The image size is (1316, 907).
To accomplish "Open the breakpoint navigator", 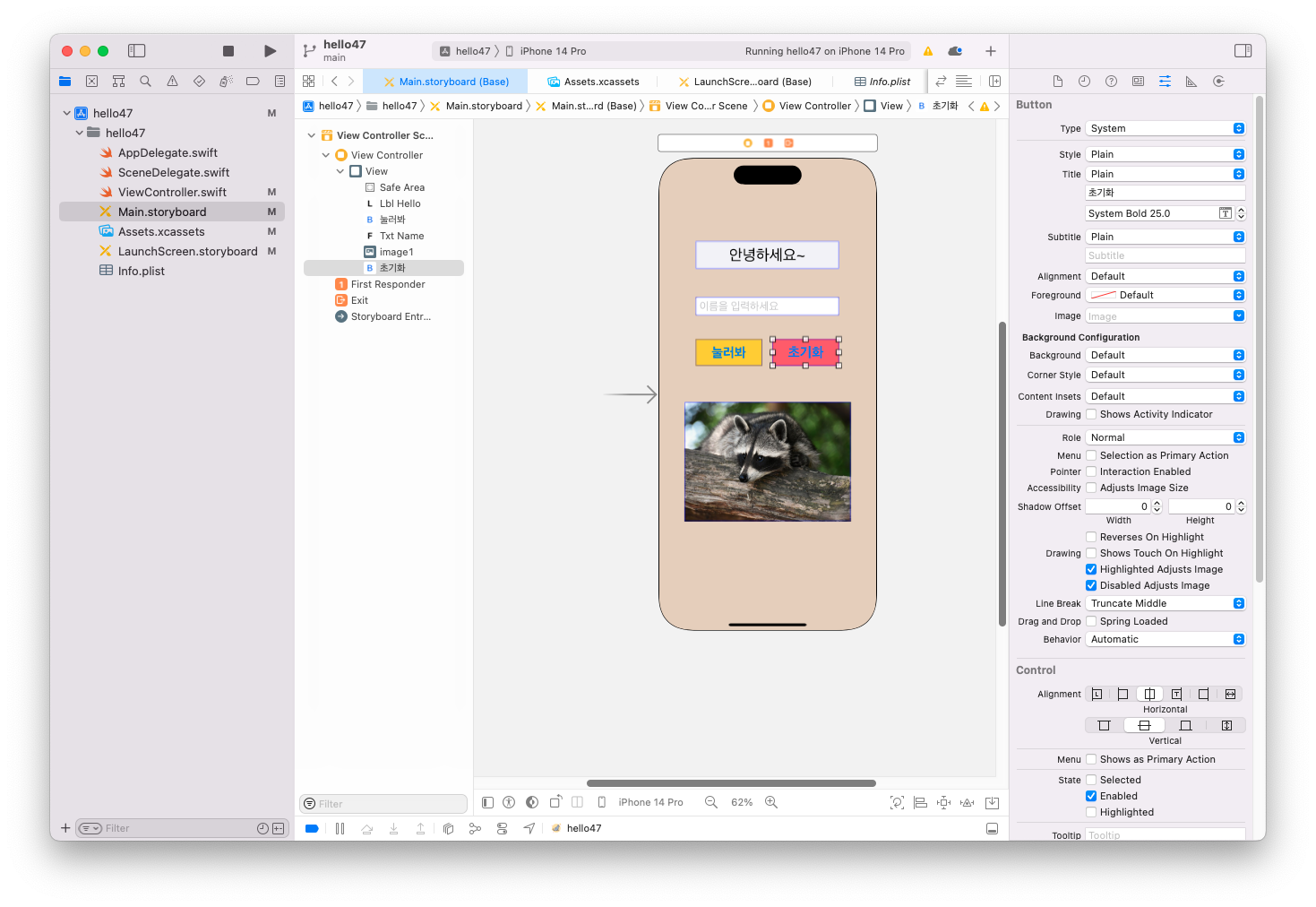I will [253, 81].
